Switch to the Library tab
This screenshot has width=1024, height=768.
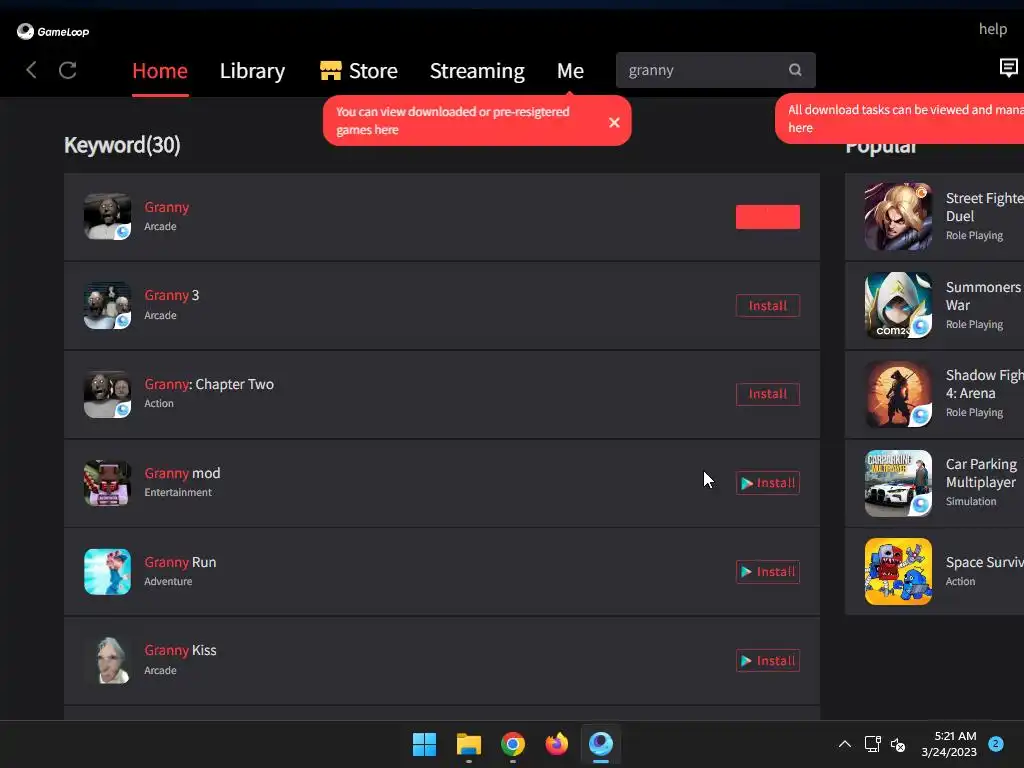pyautogui.click(x=252, y=71)
